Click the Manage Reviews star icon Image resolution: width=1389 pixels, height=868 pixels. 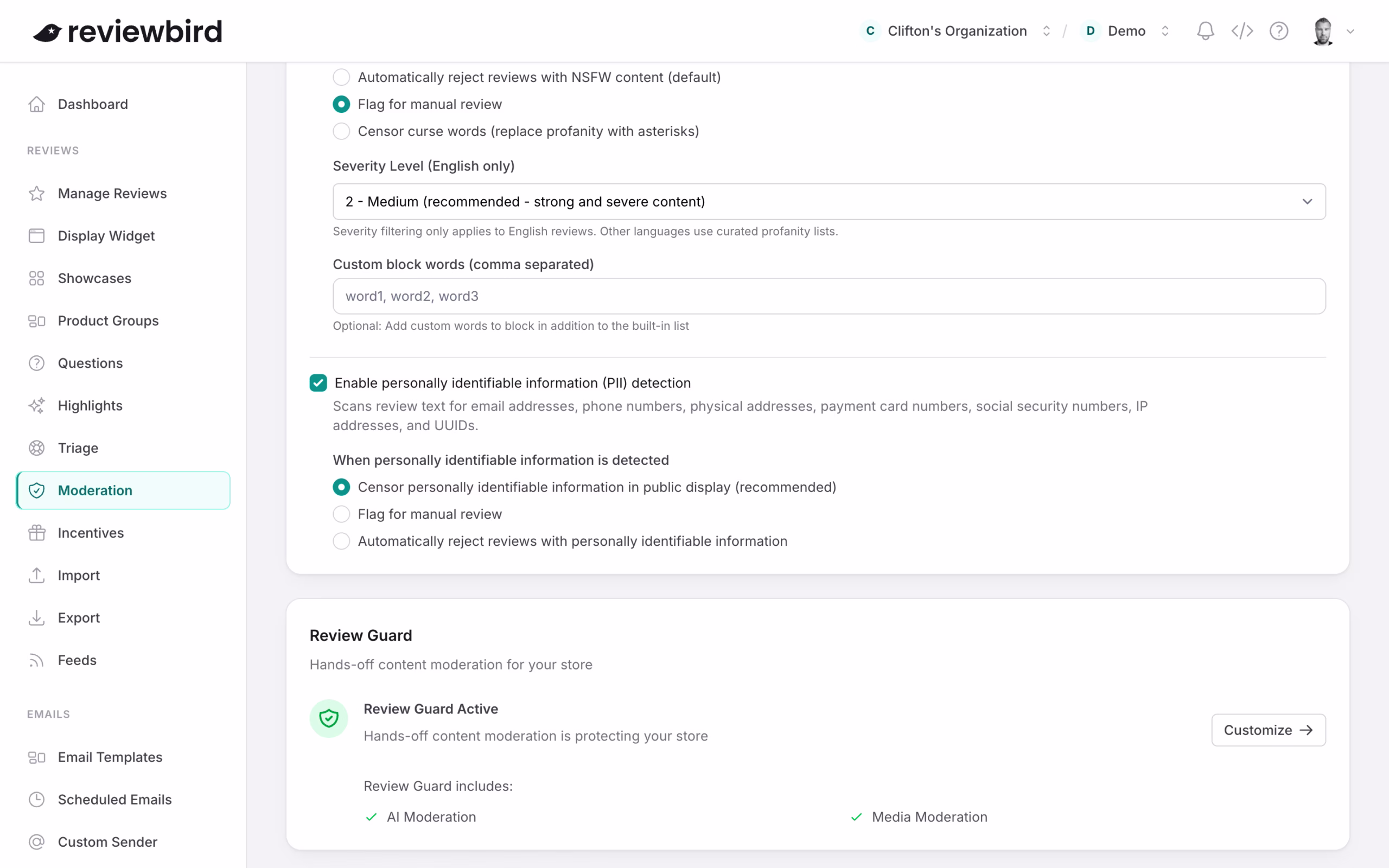coord(37,194)
